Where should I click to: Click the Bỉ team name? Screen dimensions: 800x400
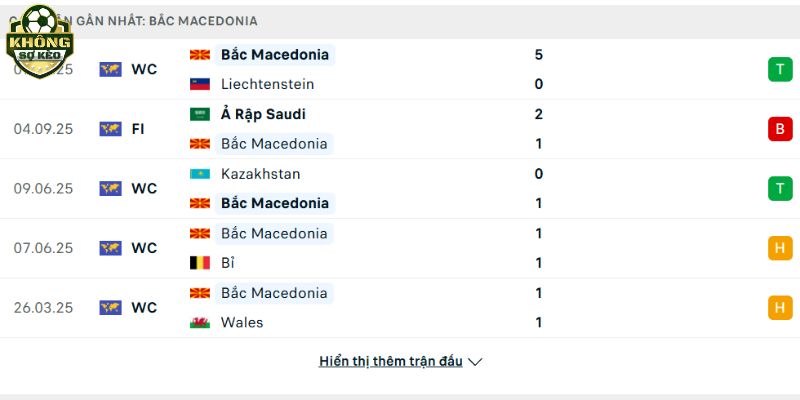coord(229,263)
